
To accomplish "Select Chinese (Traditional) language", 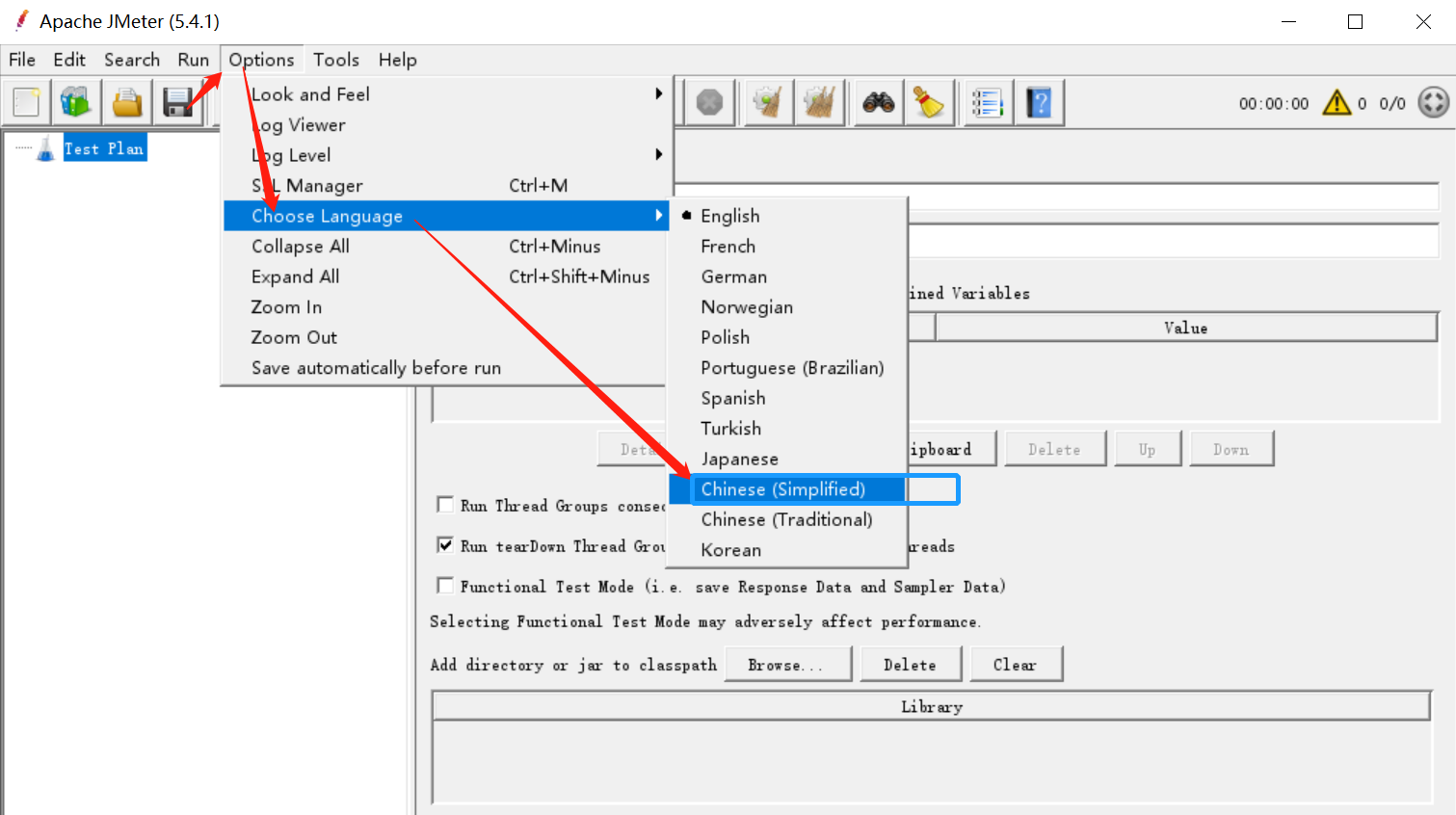I will click(788, 519).
